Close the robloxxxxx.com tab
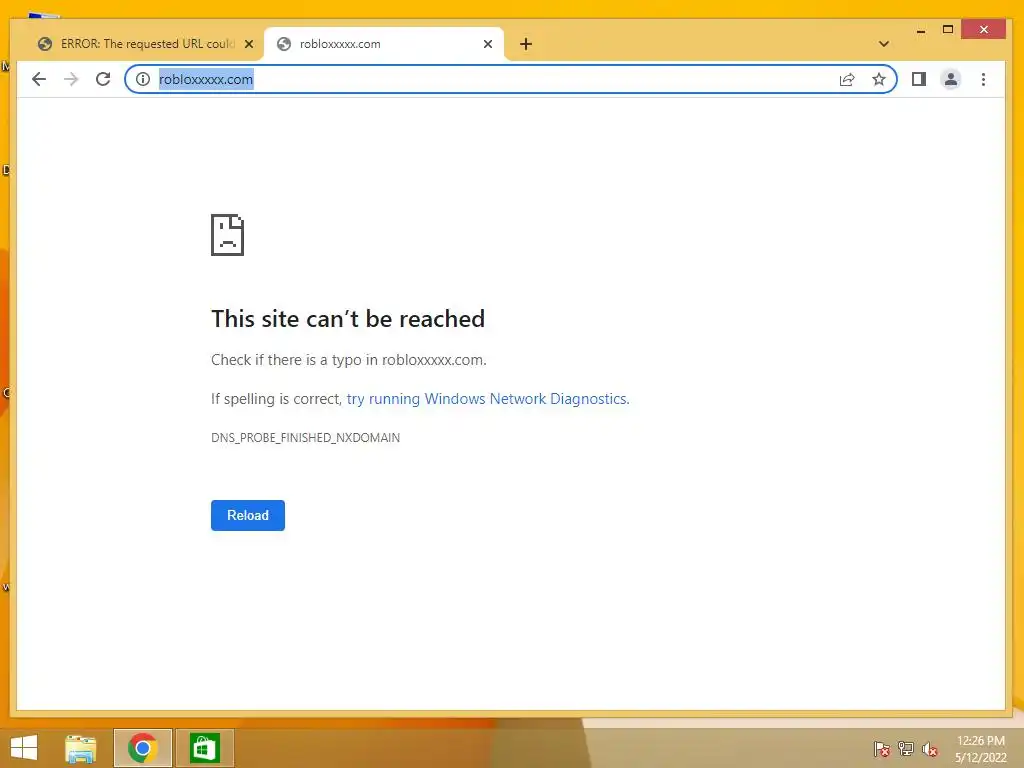The width and height of the screenshot is (1024, 768). coord(488,44)
